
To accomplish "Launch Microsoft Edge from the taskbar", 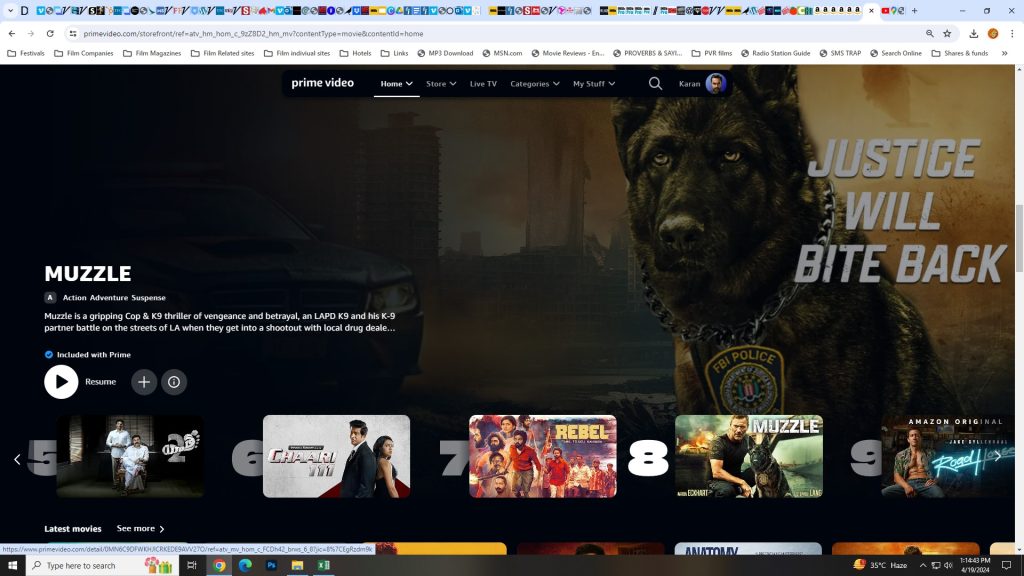I will pos(246,565).
